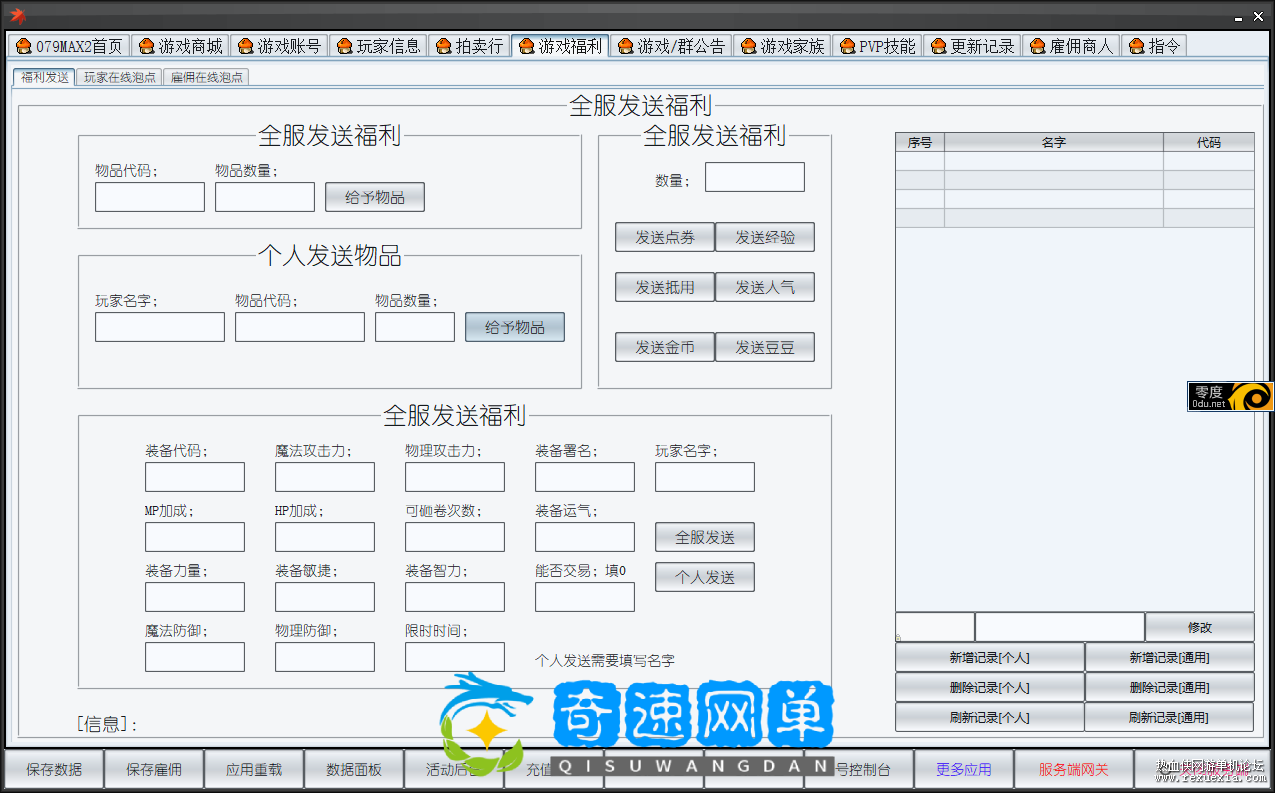Click the mushroom icon on 雇佣商人 tab

pyautogui.click(x=1037, y=46)
